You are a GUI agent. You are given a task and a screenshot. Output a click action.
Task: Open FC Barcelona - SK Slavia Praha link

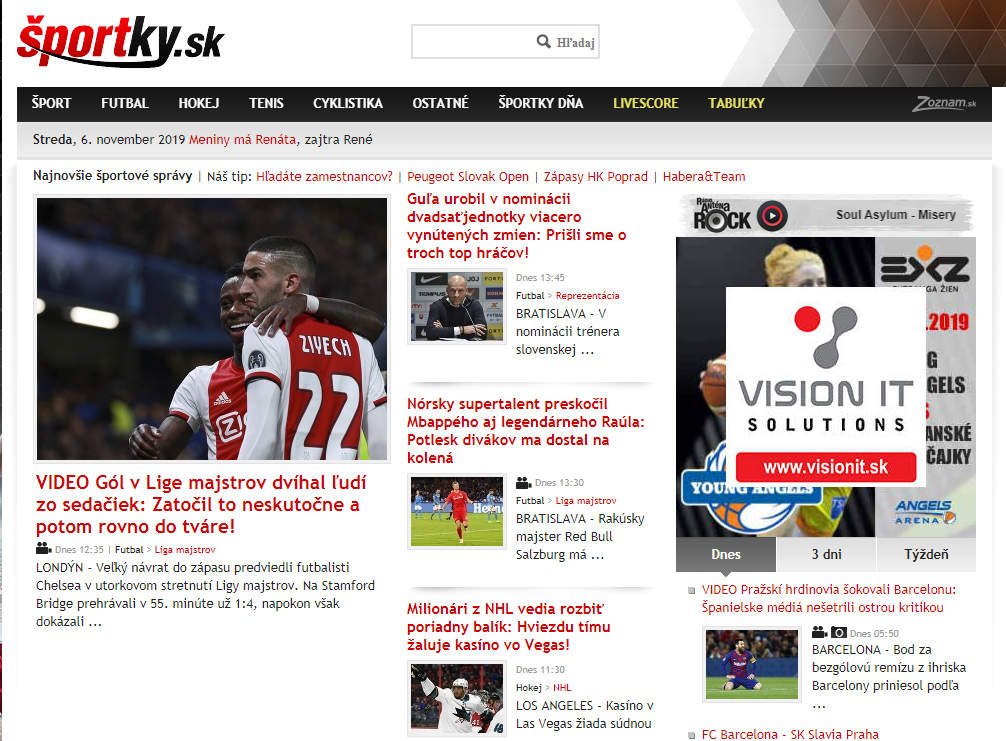click(790, 734)
